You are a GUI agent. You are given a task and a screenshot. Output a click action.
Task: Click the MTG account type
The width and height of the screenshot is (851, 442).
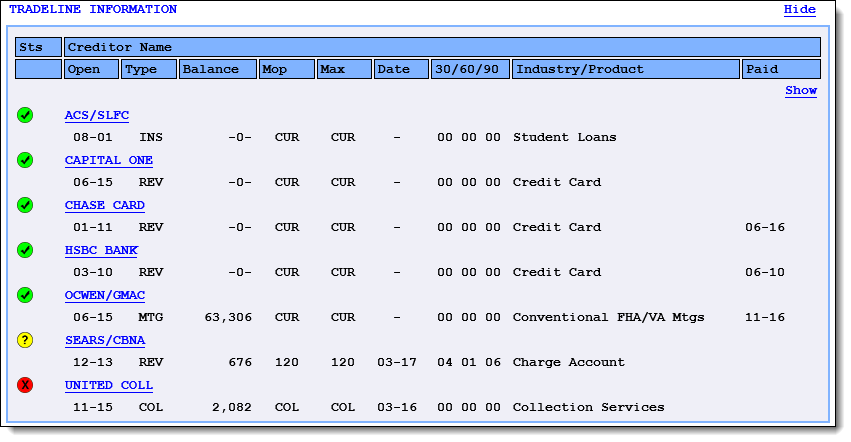tap(150, 318)
